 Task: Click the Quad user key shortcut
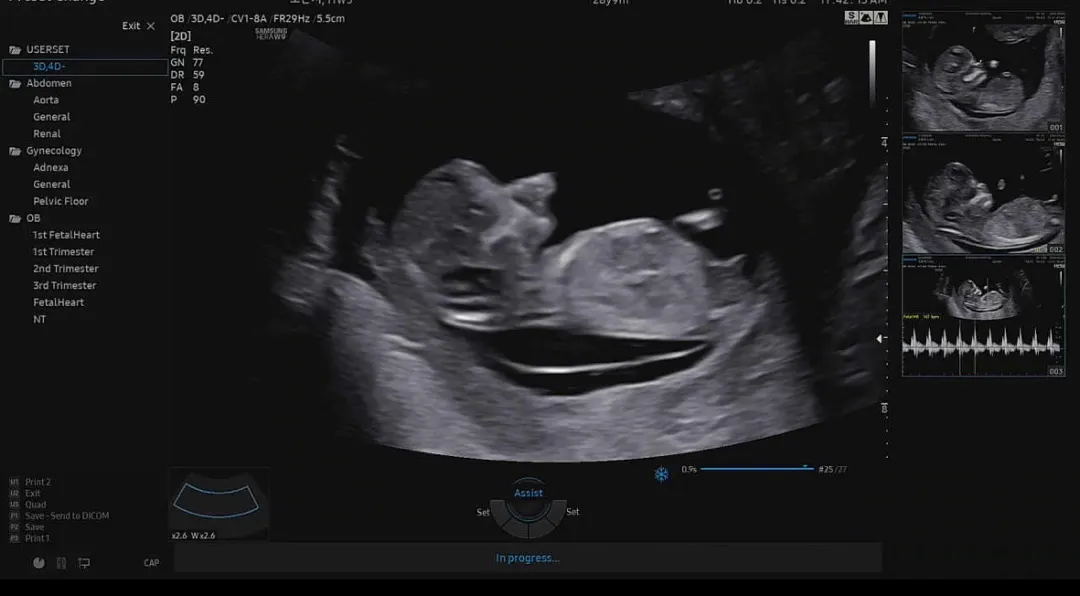[x=28, y=504]
